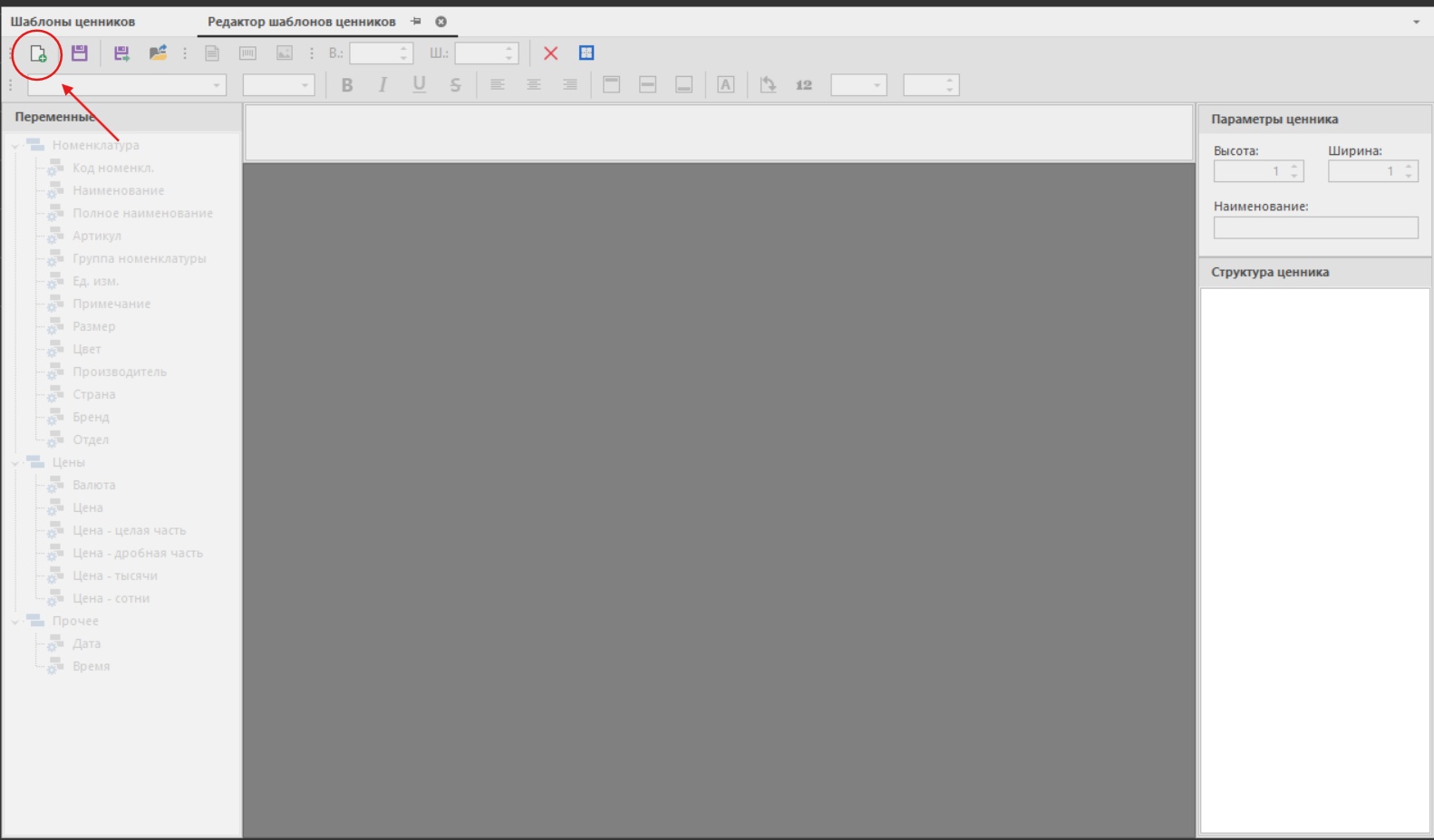Image resolution: width=1434 pixels, height=840 pixels.
Task: Open a template with the folder icon
Action: tap(158, 53)
